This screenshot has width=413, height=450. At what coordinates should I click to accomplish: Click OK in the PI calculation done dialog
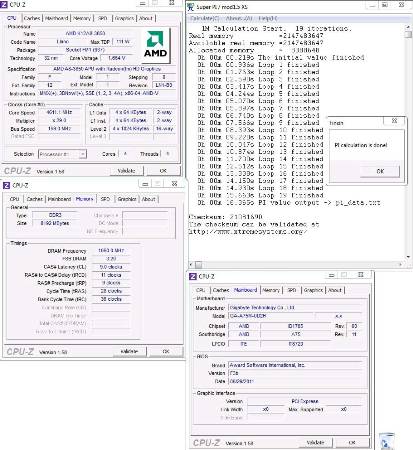pos(380,171)
